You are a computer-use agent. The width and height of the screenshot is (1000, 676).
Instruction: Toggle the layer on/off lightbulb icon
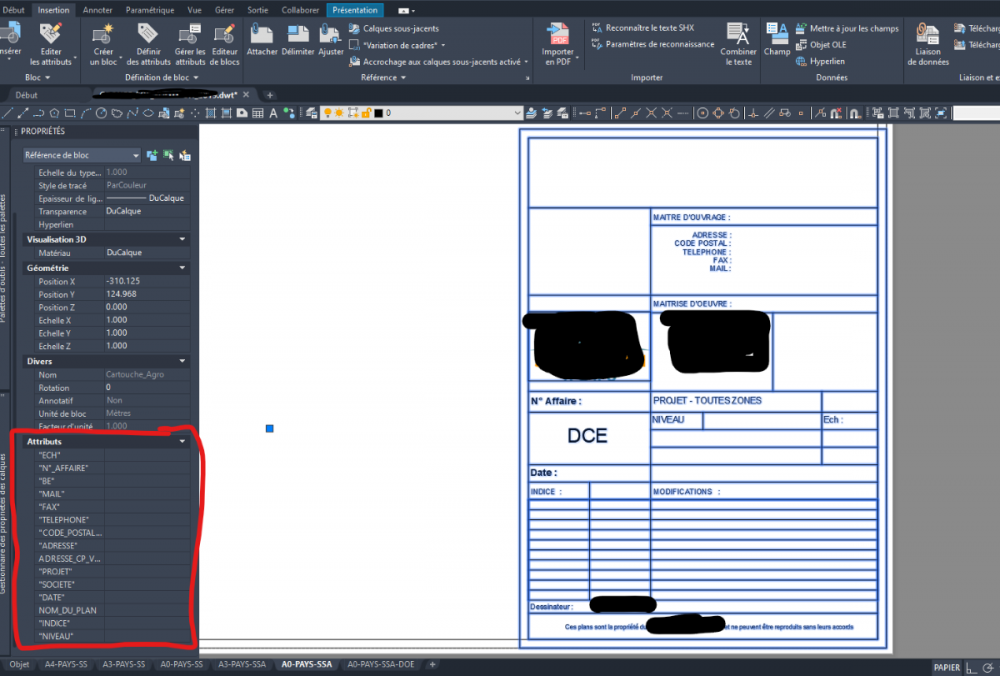pyautogui.click(x=328, y=114)
